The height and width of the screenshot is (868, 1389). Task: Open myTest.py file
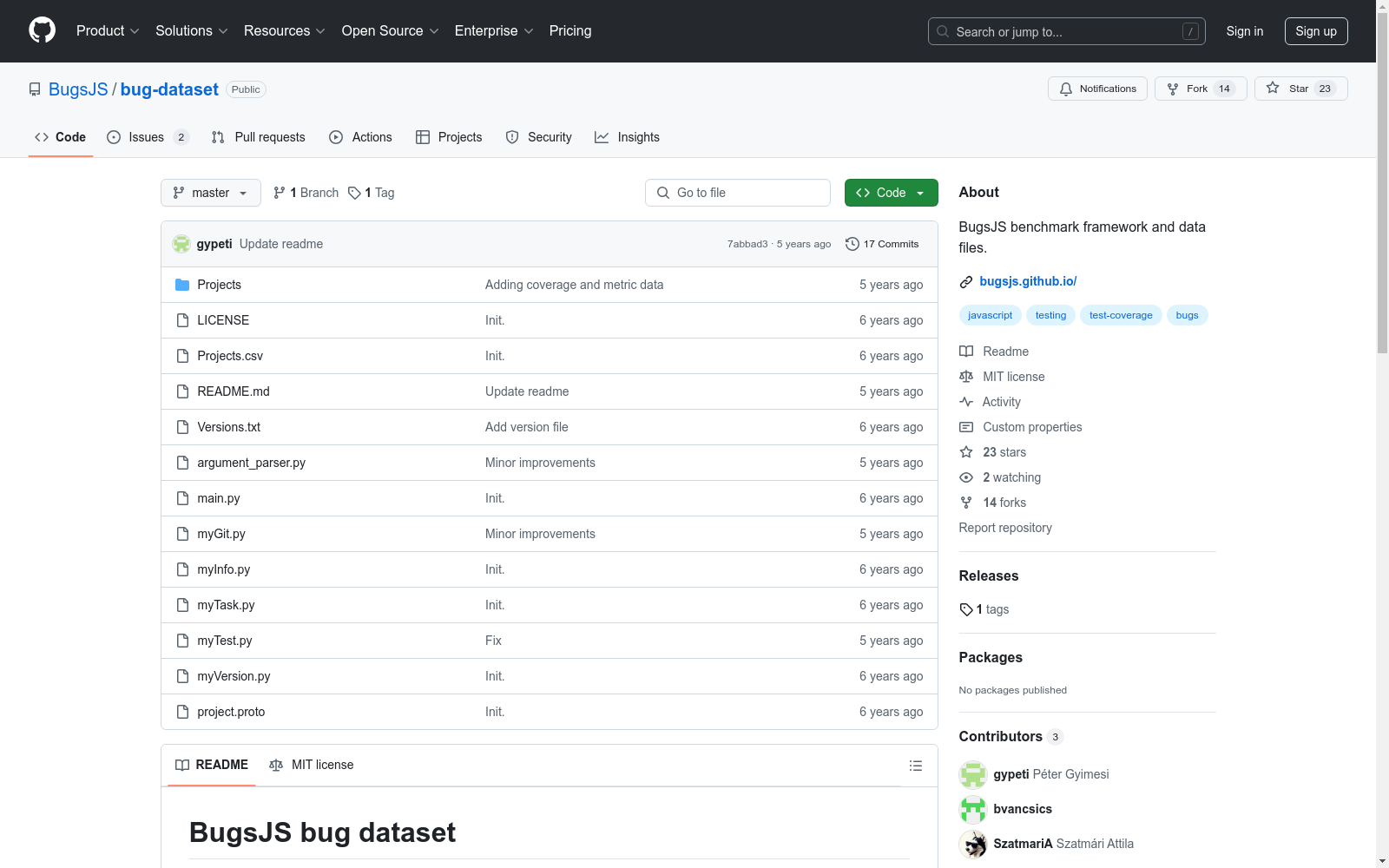[x=225, y=641]
